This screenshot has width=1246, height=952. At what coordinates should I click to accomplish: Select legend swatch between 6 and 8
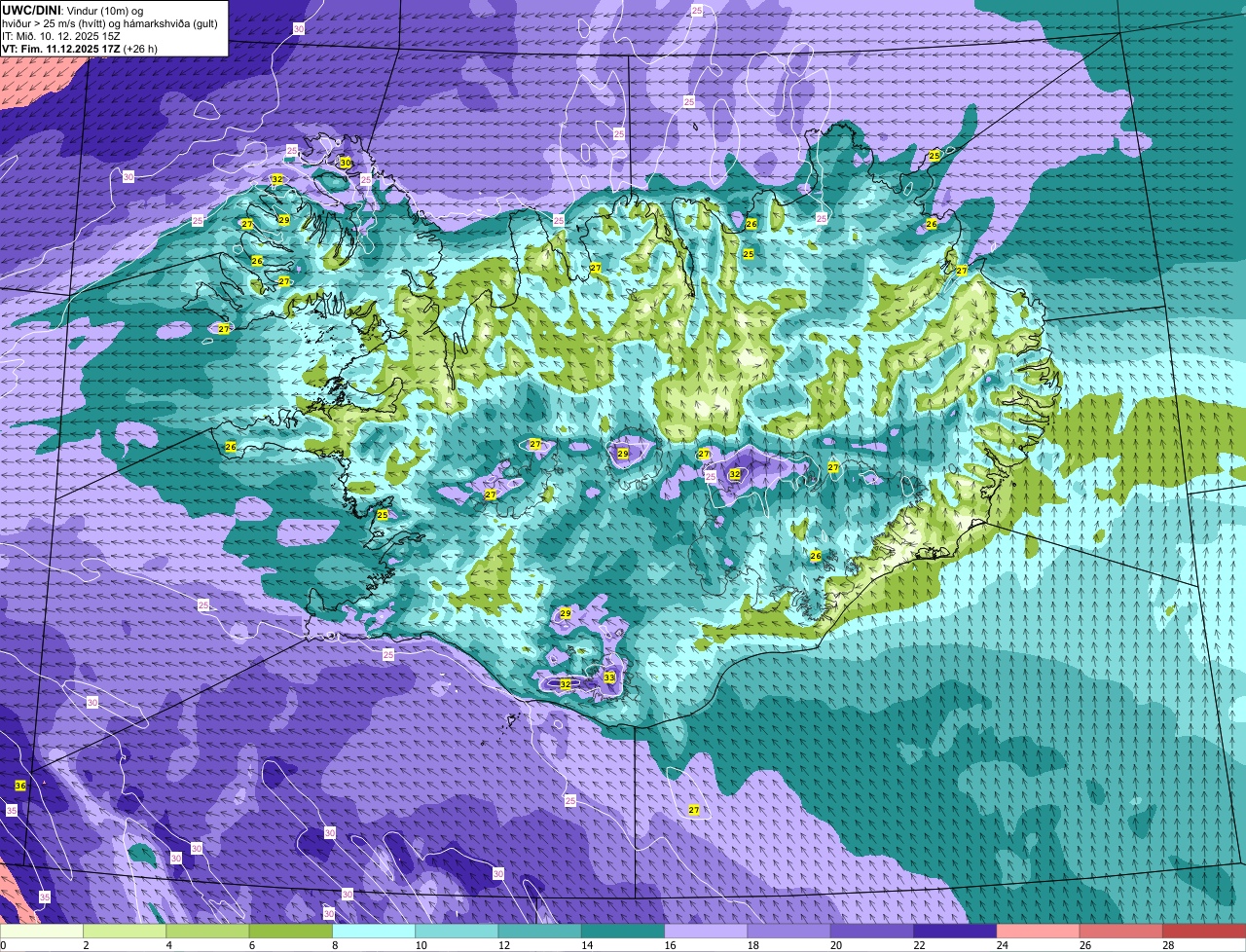[290, 932]
